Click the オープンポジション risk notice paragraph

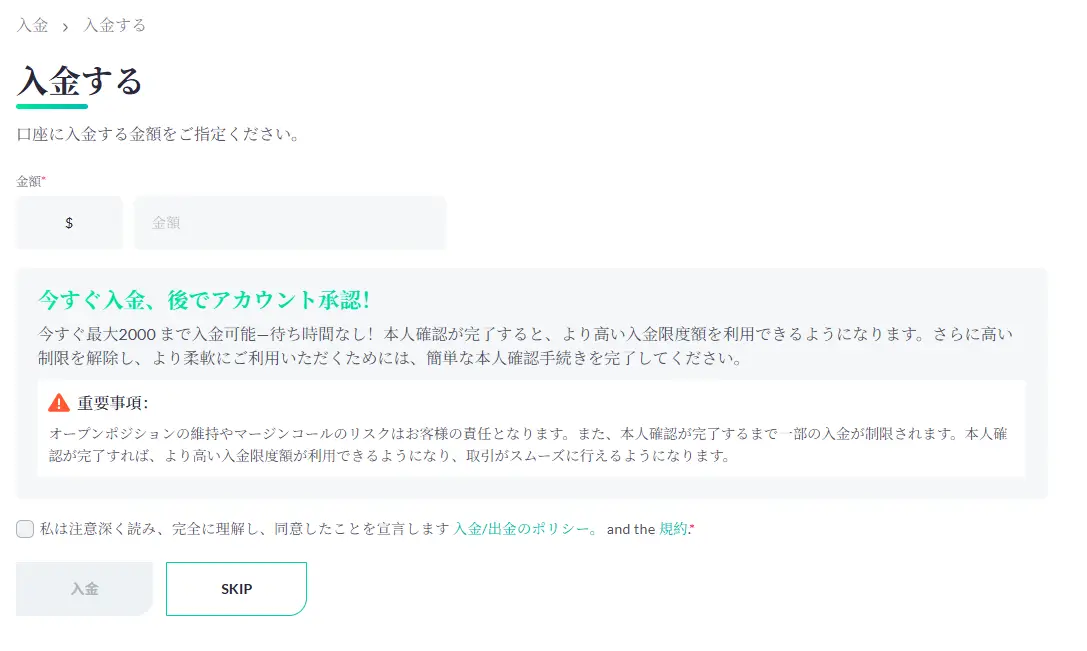tap(530, 445)
